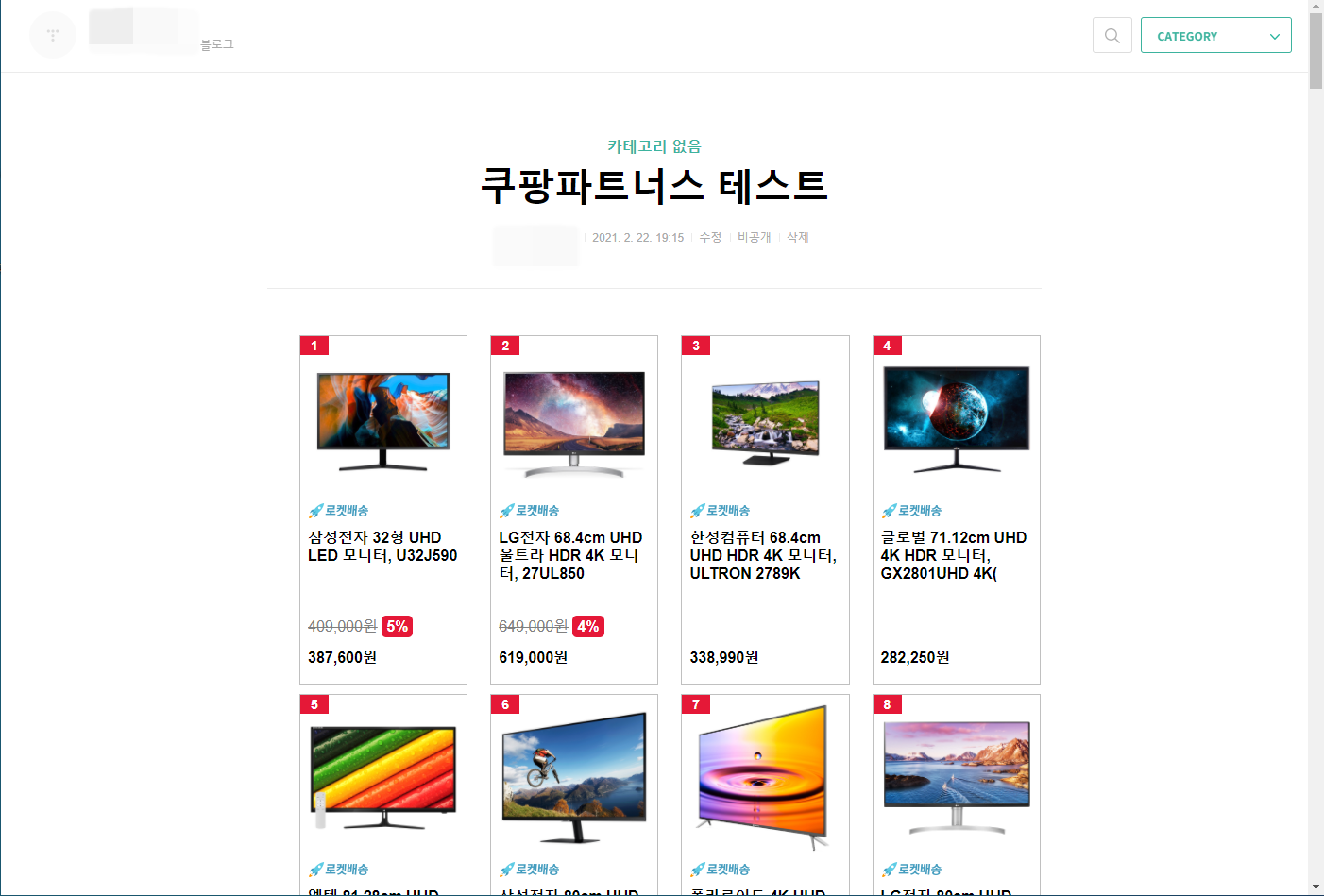Click the post date 2021. 2. 22. 19:15

637,238
